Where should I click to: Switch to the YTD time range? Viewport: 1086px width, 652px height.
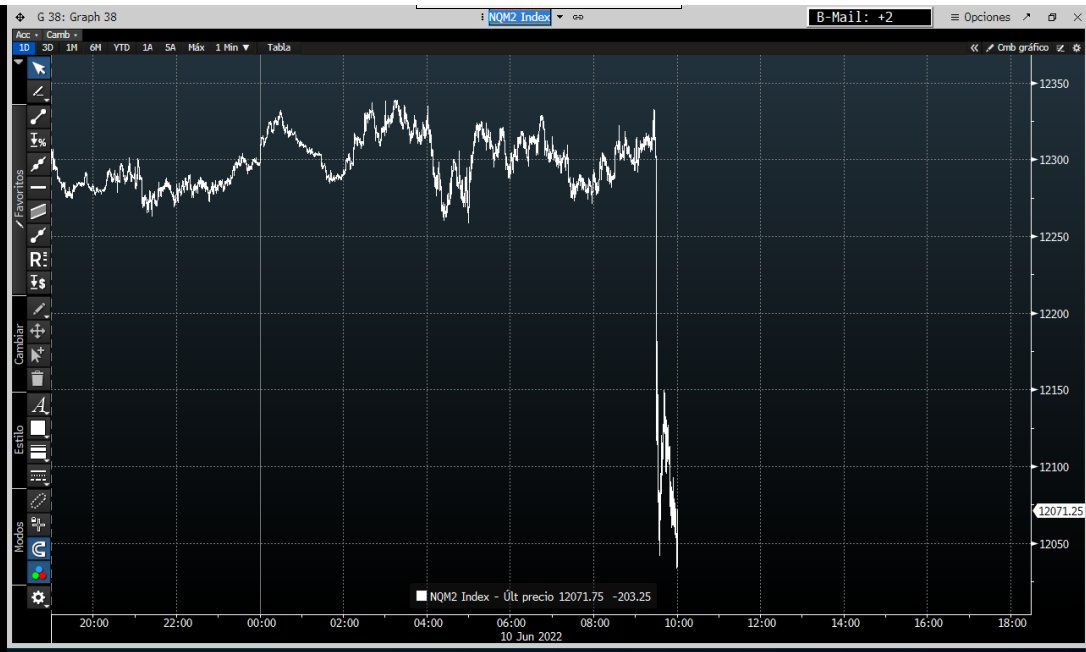(x=121, y=47)
